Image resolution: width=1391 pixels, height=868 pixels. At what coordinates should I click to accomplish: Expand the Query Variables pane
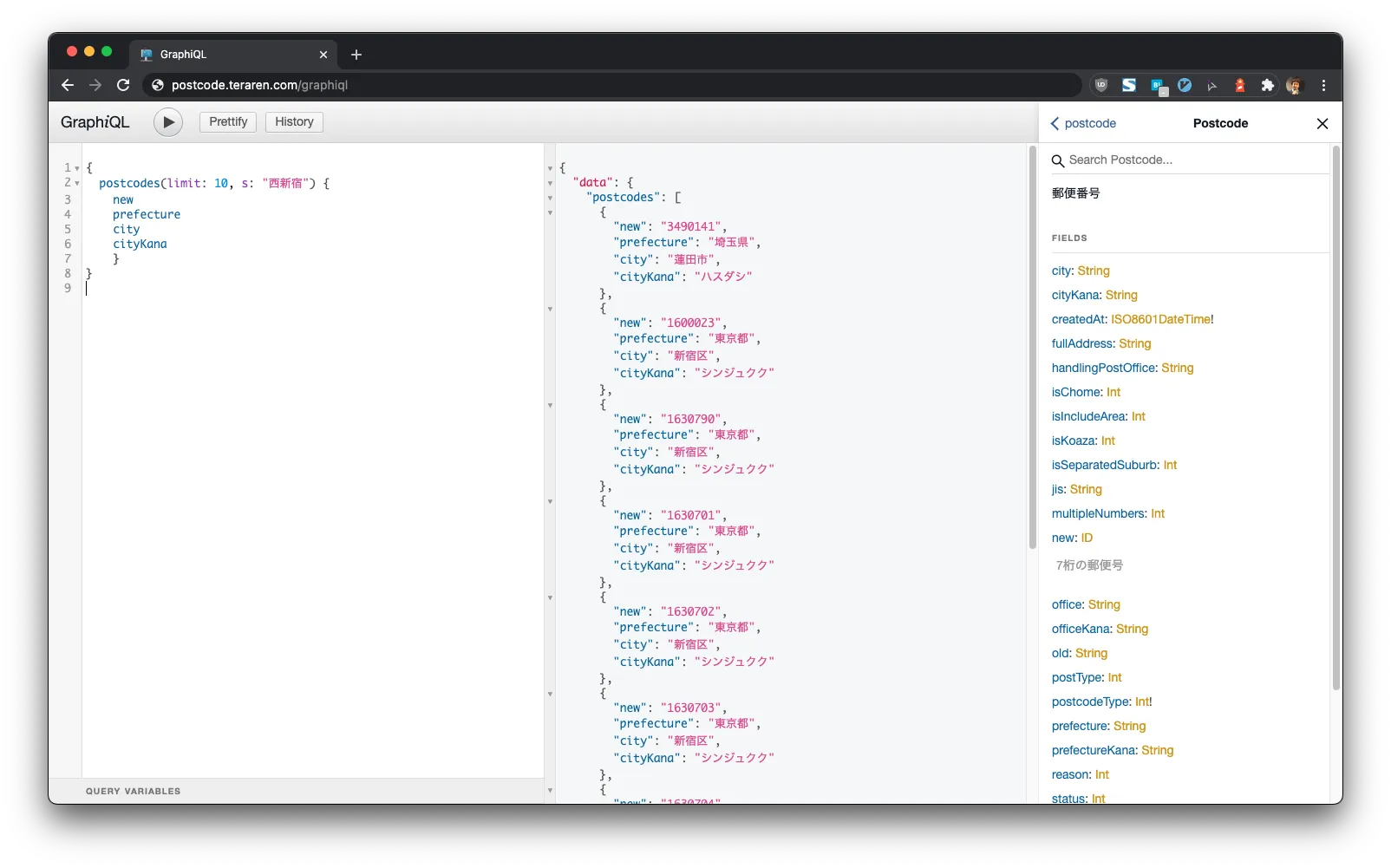coord(134,791)
